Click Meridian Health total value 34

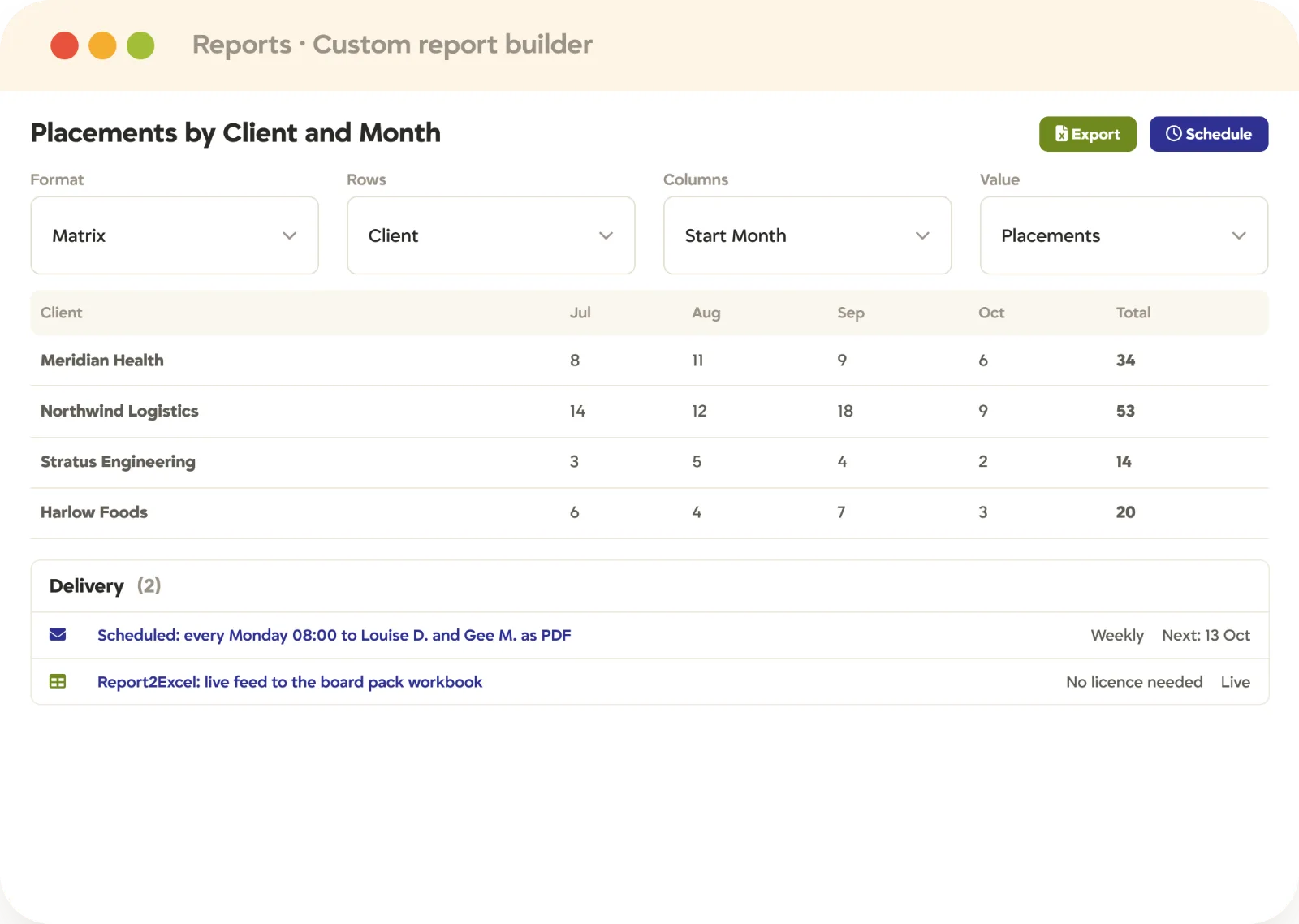[x=1125, y=361]
